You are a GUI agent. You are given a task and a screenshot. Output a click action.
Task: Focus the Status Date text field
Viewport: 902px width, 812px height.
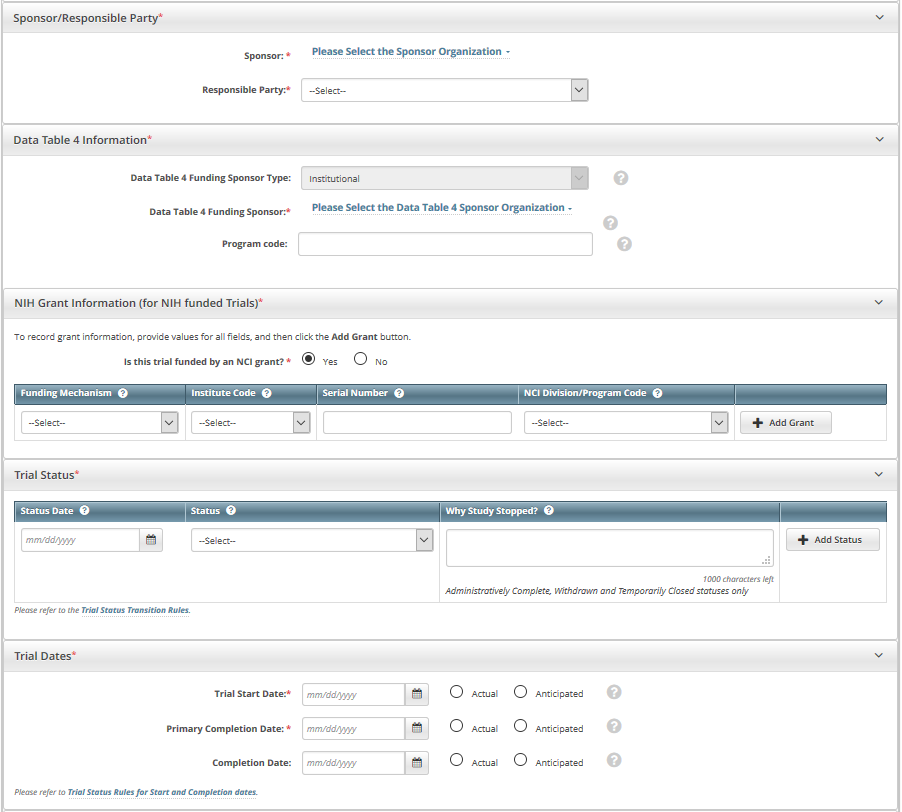81,540
